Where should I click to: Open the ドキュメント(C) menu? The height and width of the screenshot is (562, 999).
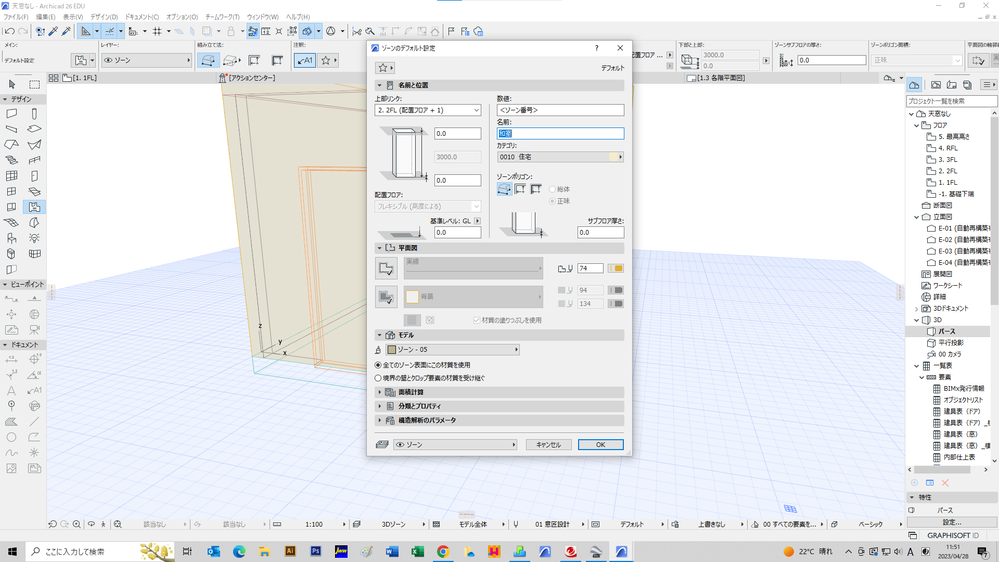pos(141,17)
